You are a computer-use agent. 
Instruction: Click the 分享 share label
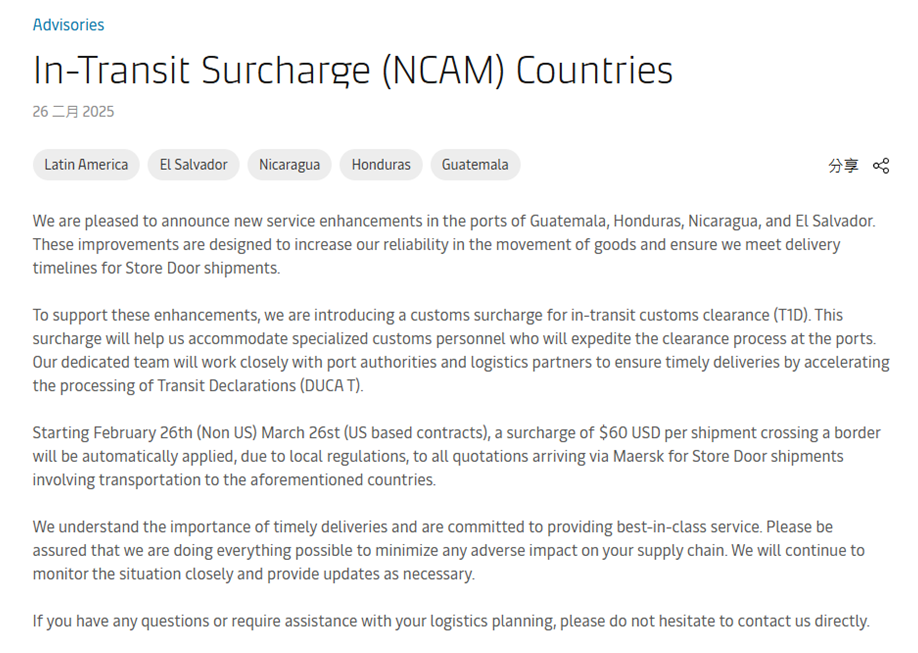point(843,166)
